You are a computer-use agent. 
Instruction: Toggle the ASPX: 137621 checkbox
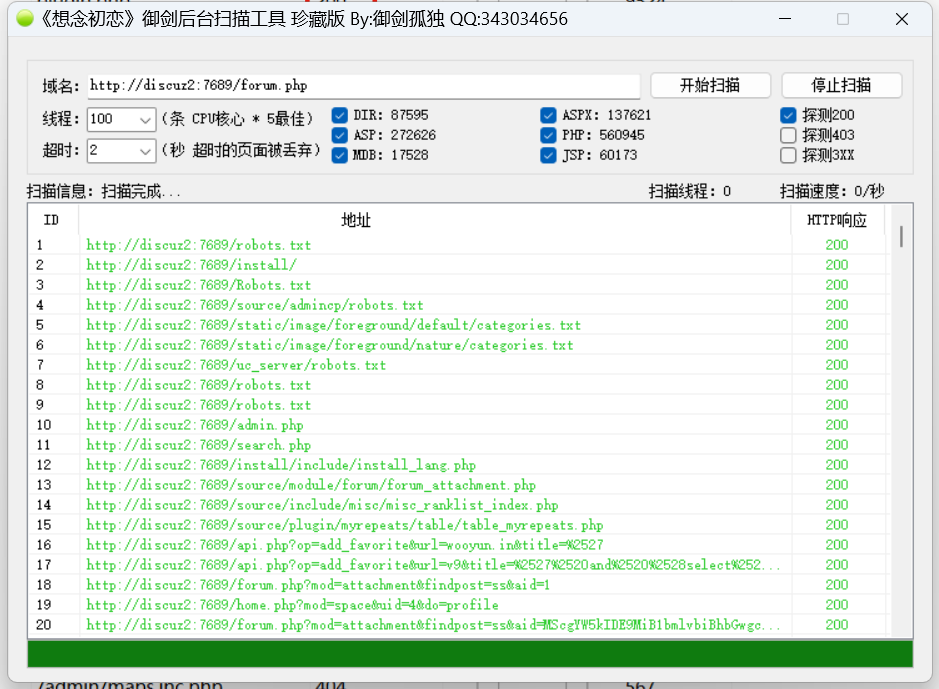tap(548, 115)
